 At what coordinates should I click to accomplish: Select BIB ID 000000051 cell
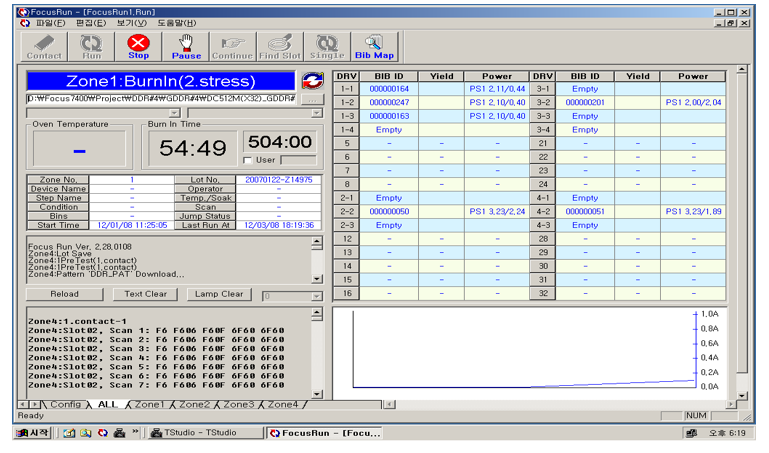[585, 212]
